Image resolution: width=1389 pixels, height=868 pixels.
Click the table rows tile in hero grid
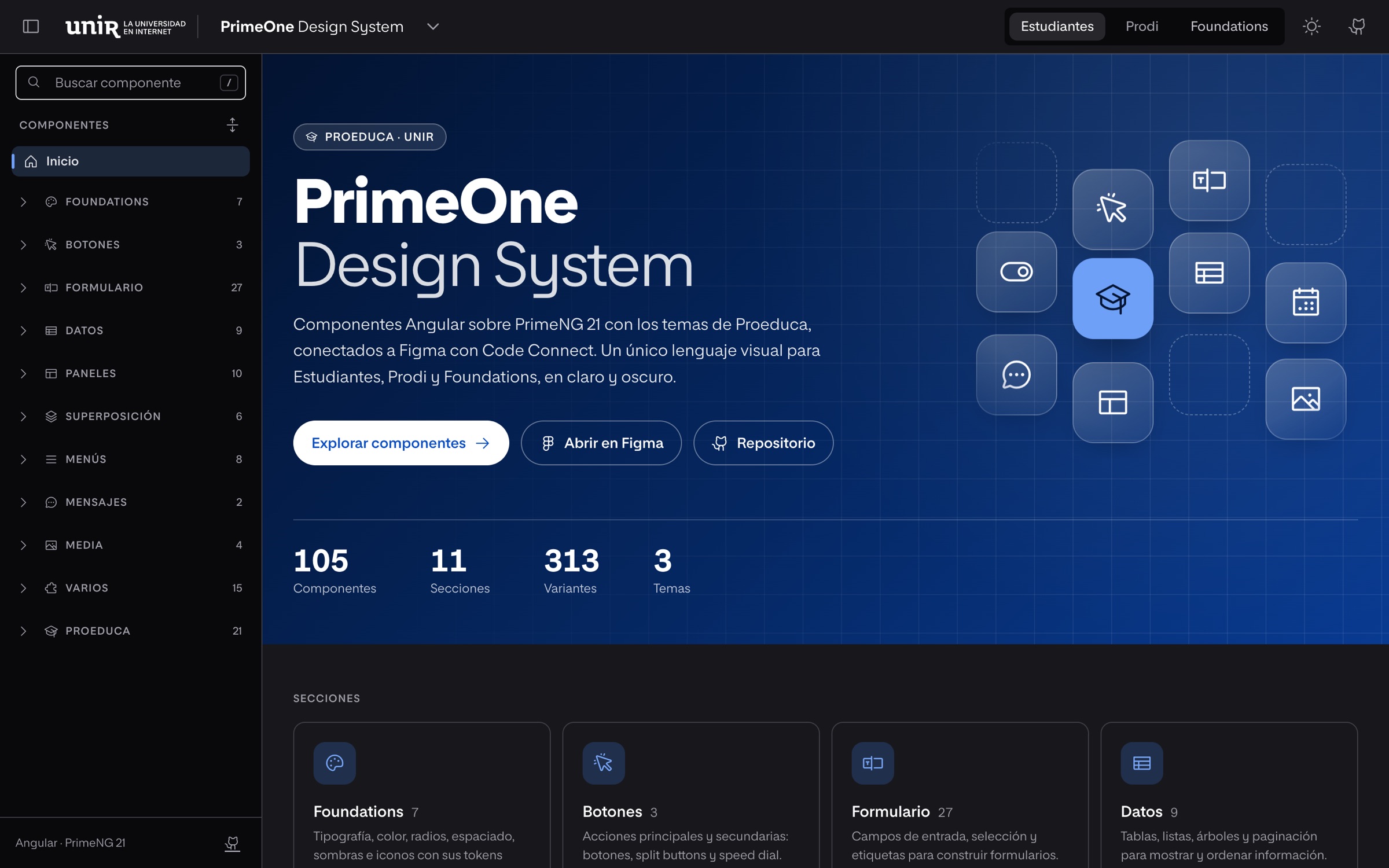pyautogui.click(x=1209, y=273)
